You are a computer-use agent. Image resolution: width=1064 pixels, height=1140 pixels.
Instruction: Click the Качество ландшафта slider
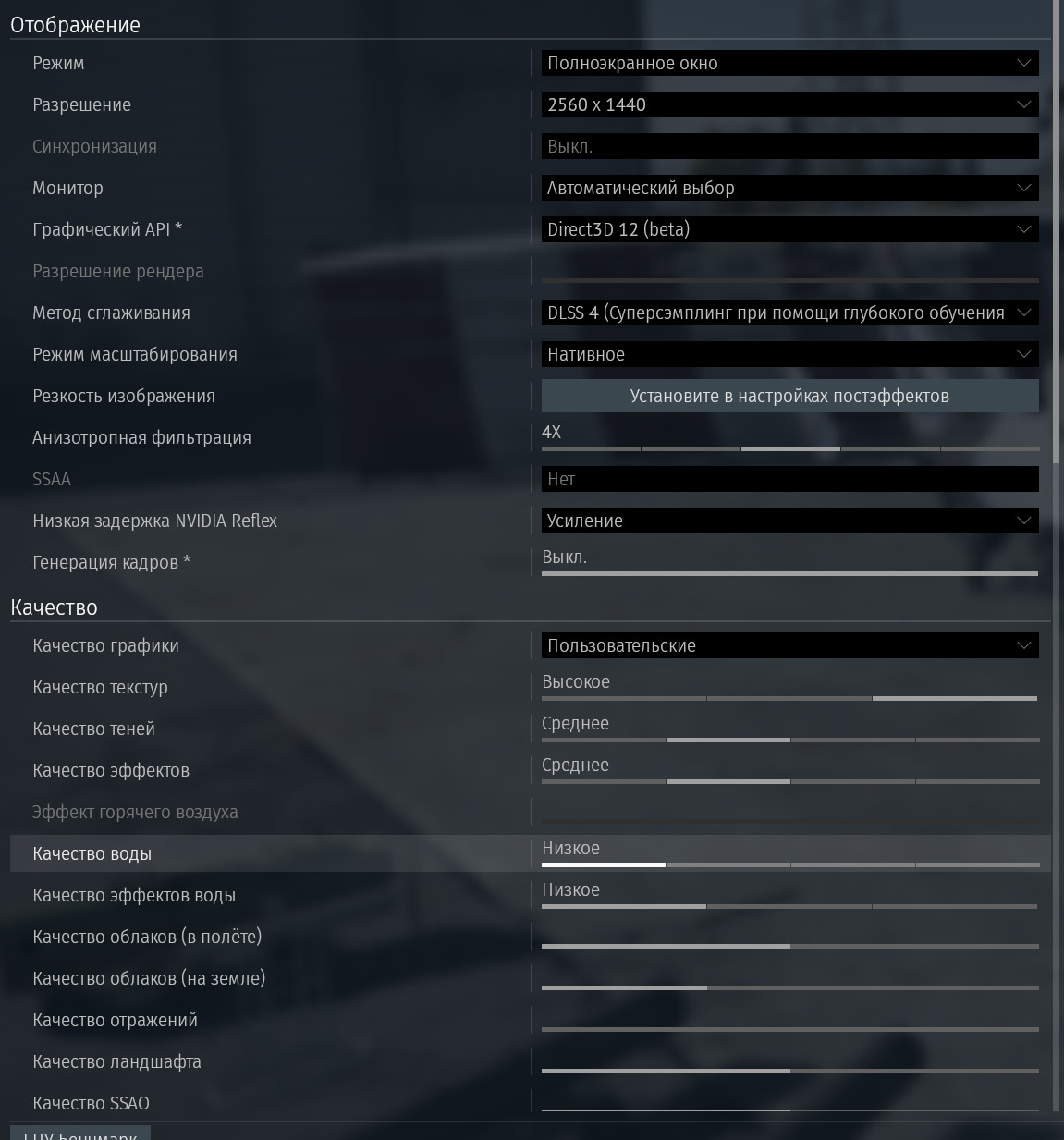pyautogui.click(x=790, y=1071)
